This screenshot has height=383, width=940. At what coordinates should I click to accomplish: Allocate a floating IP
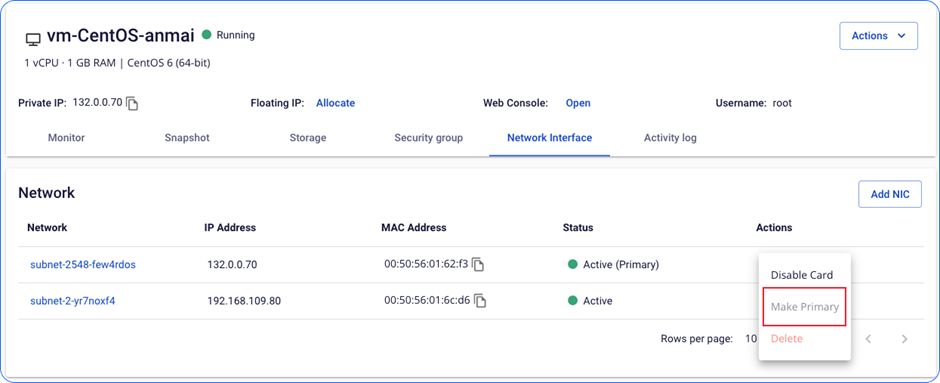tap(335, 103)
